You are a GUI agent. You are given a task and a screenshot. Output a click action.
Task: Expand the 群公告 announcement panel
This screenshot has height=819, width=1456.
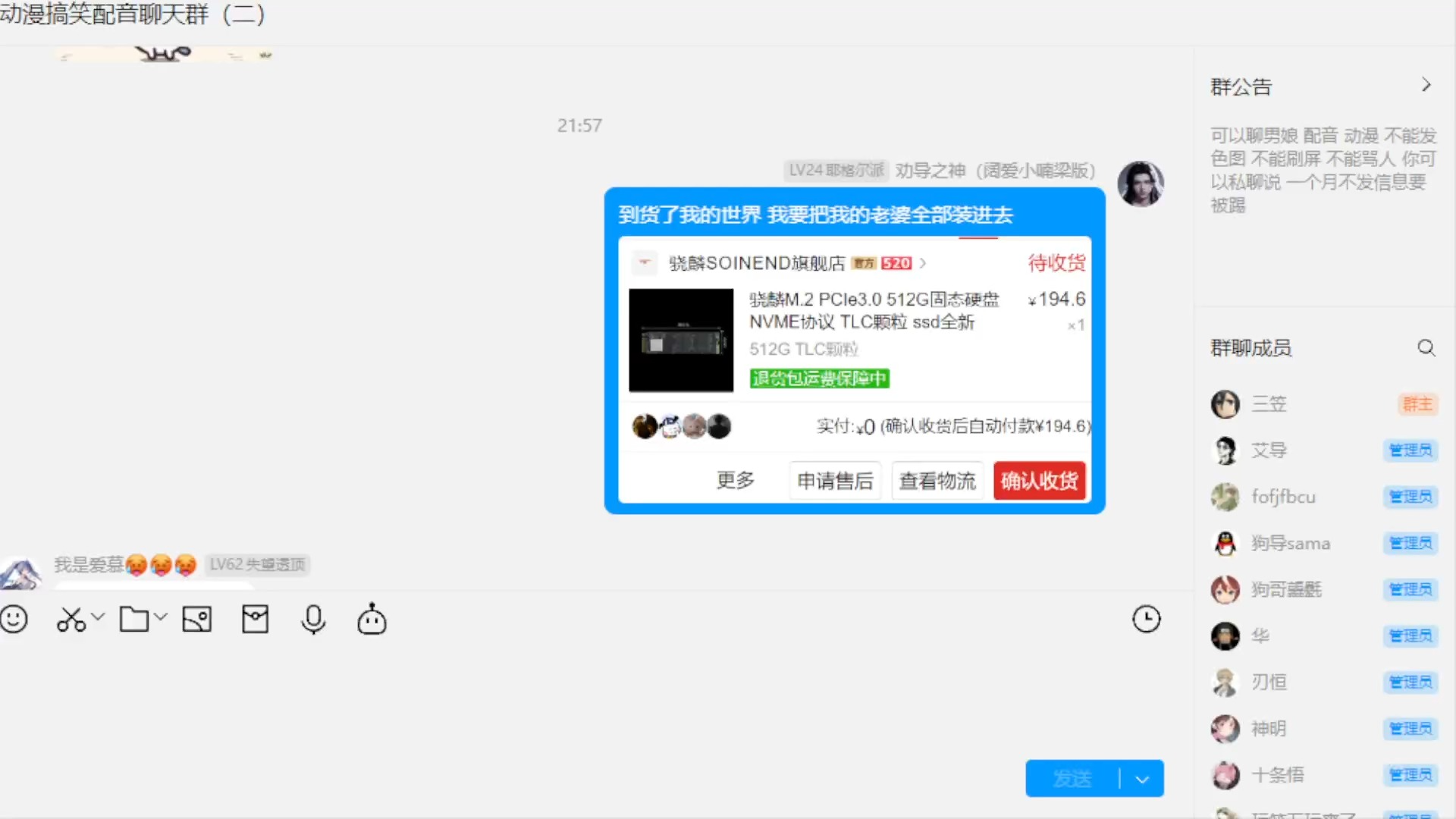[1426, 85]
